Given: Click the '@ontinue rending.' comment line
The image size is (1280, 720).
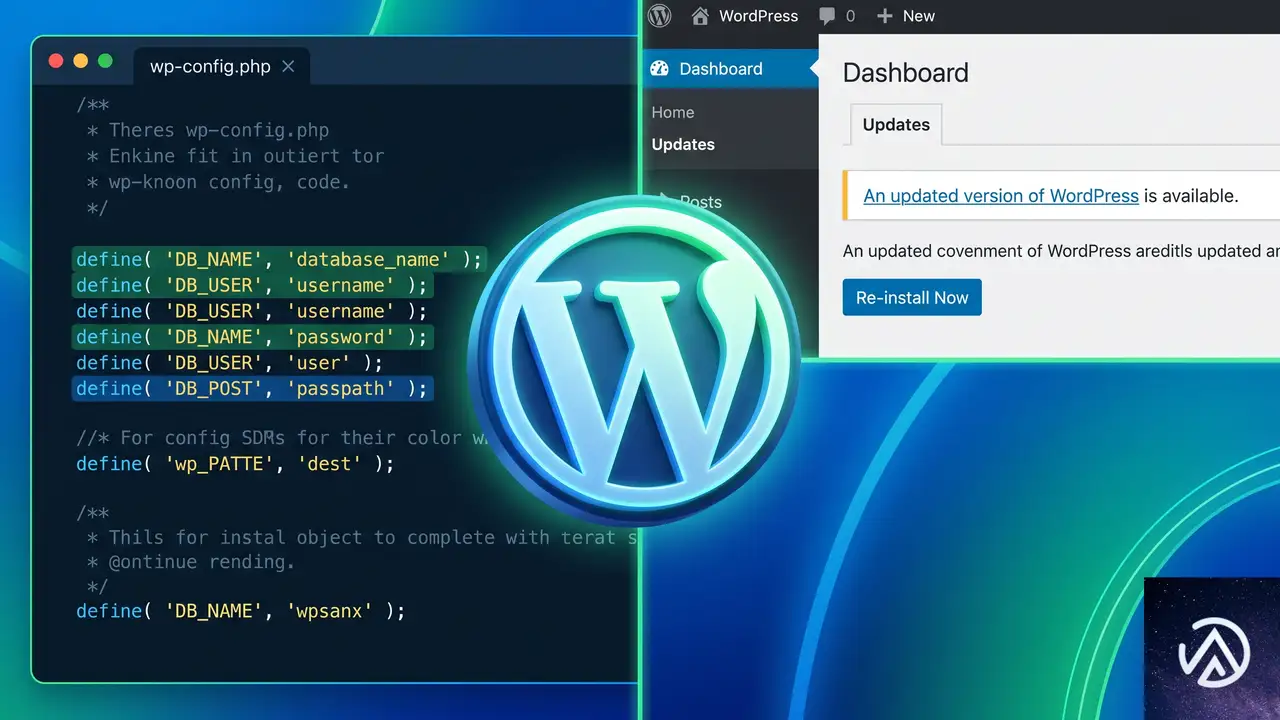Looking at the screenshot, I should pos(192,562).
